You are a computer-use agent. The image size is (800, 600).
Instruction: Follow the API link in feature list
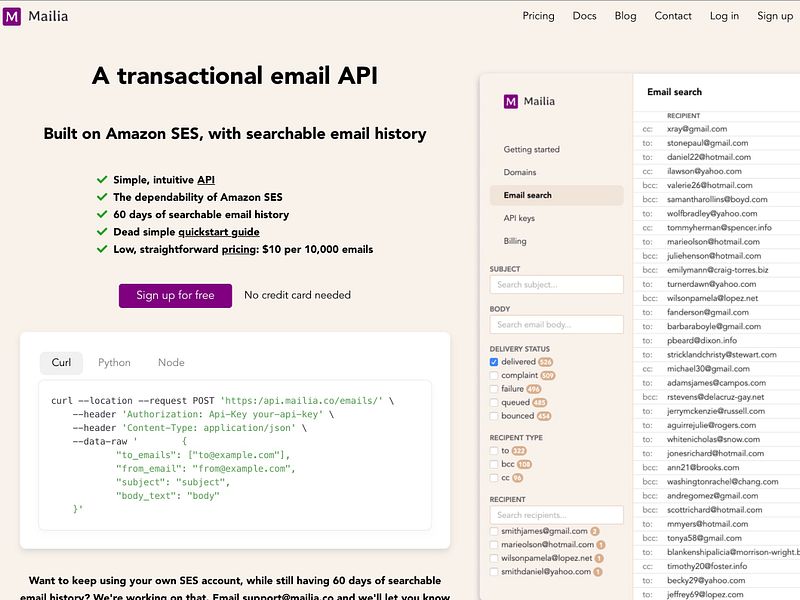tap(206, 180)
